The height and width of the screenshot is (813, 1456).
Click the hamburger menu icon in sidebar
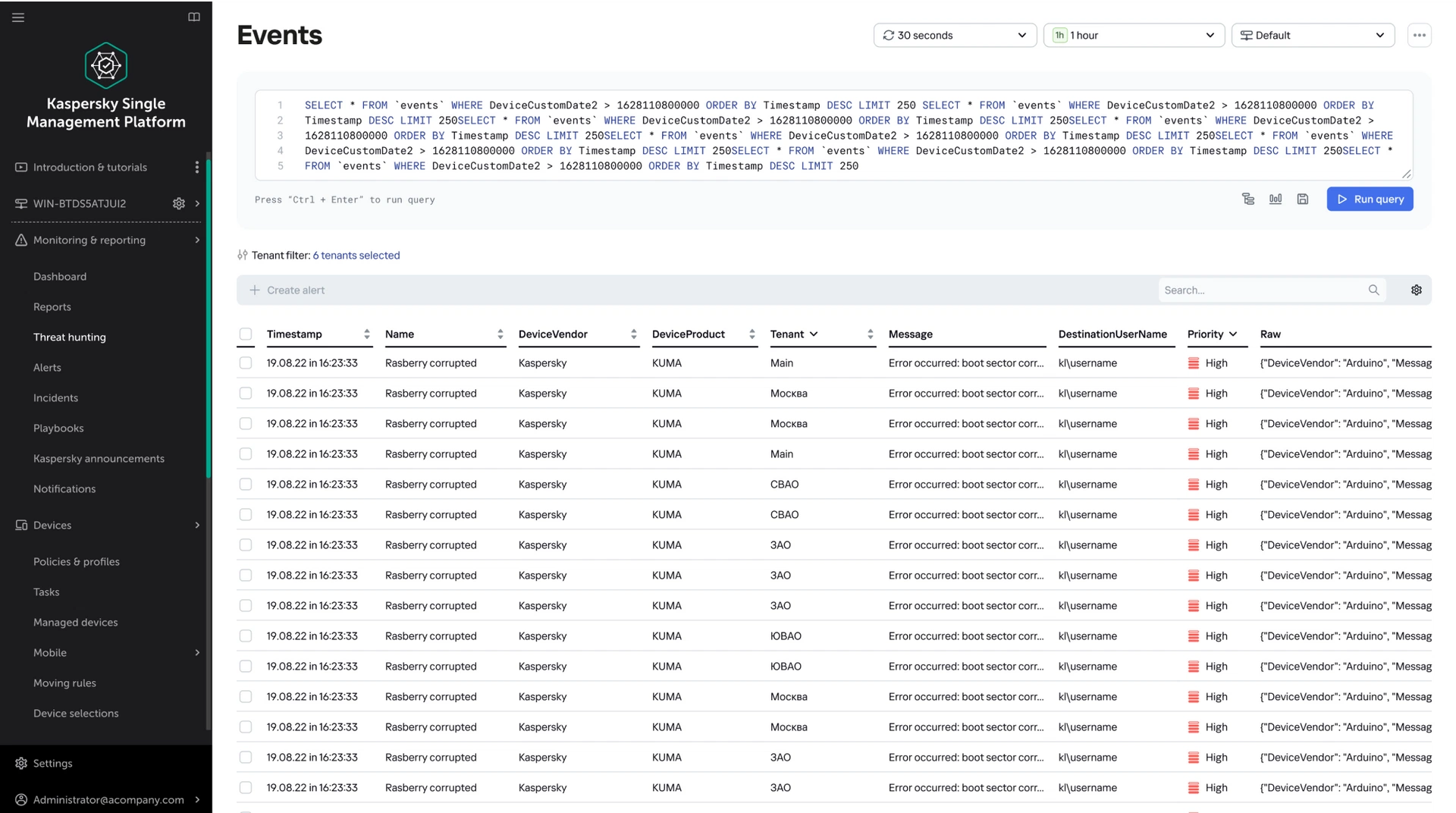click(x=18, y=17)
